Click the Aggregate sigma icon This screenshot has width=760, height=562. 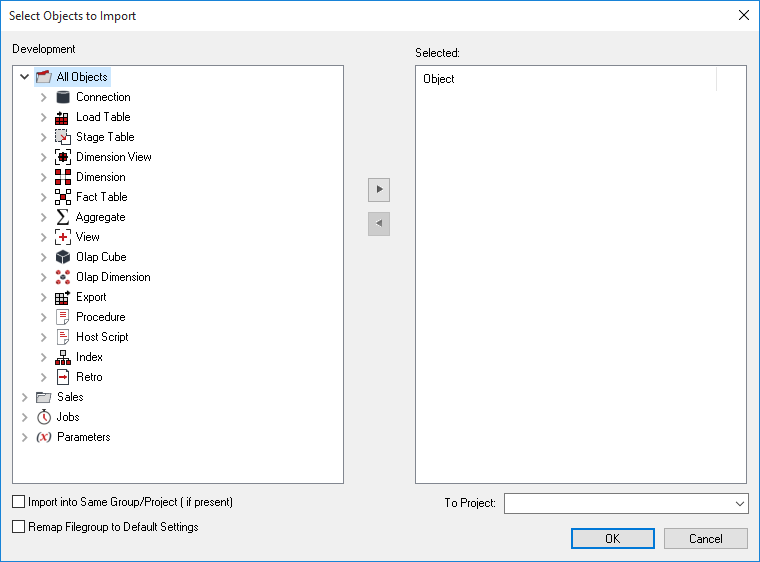63,217
